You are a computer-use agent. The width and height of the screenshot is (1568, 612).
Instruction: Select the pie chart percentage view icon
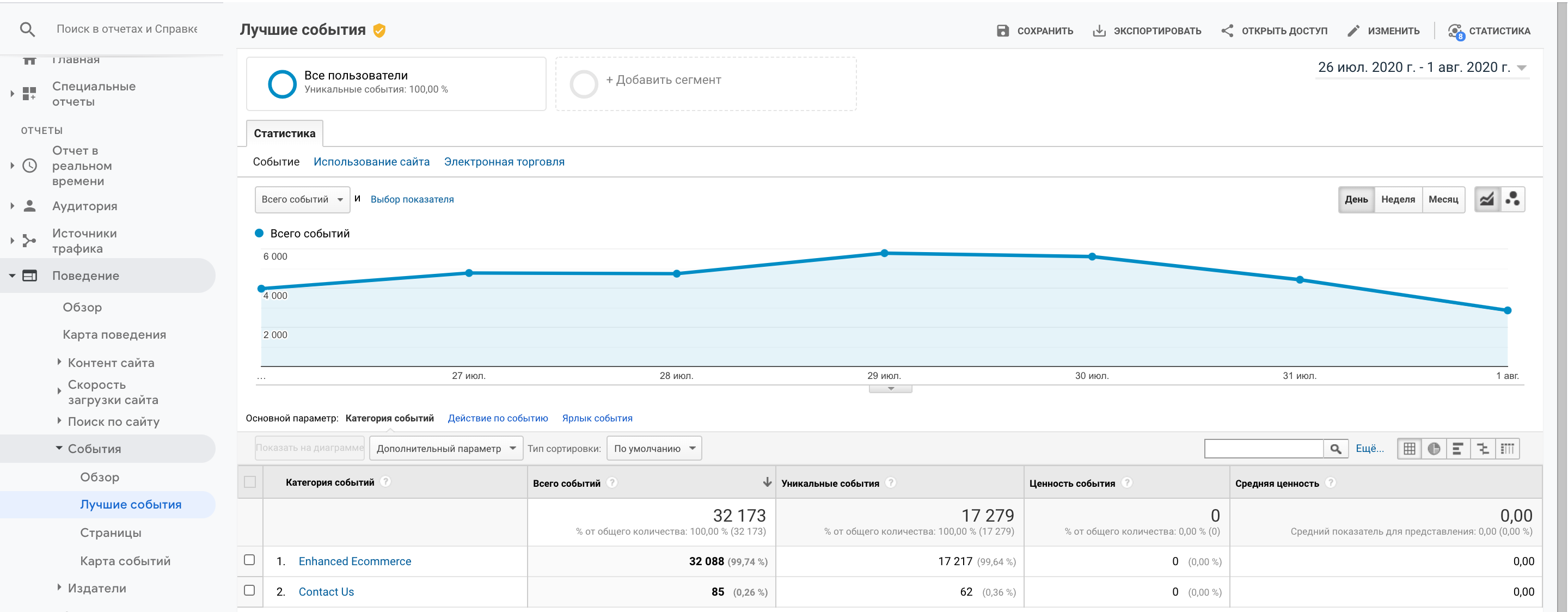[x=1434, y=449]
